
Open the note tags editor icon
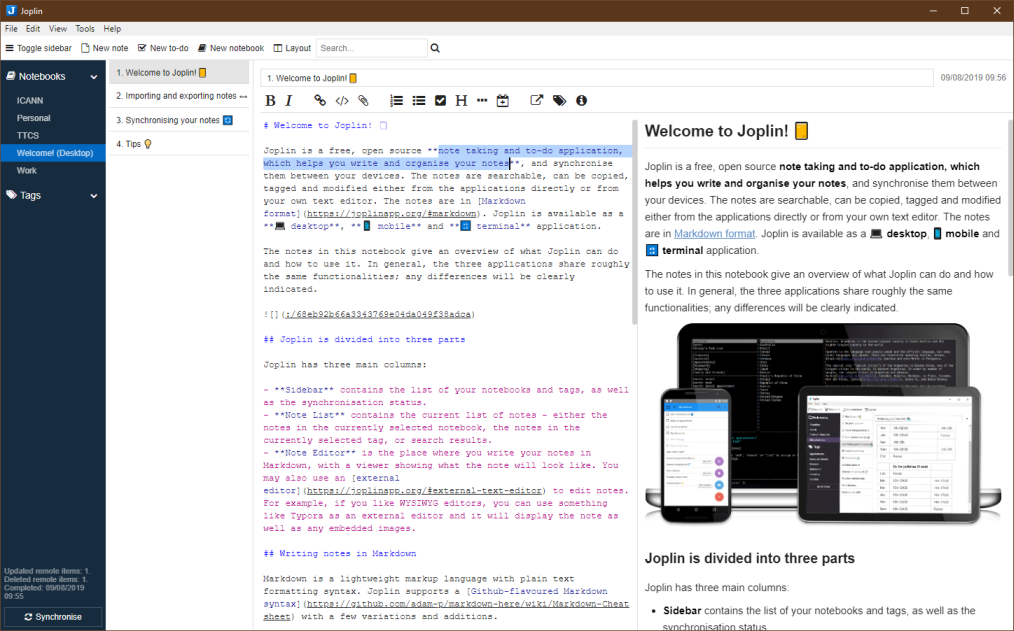click(x=559, y=100)
